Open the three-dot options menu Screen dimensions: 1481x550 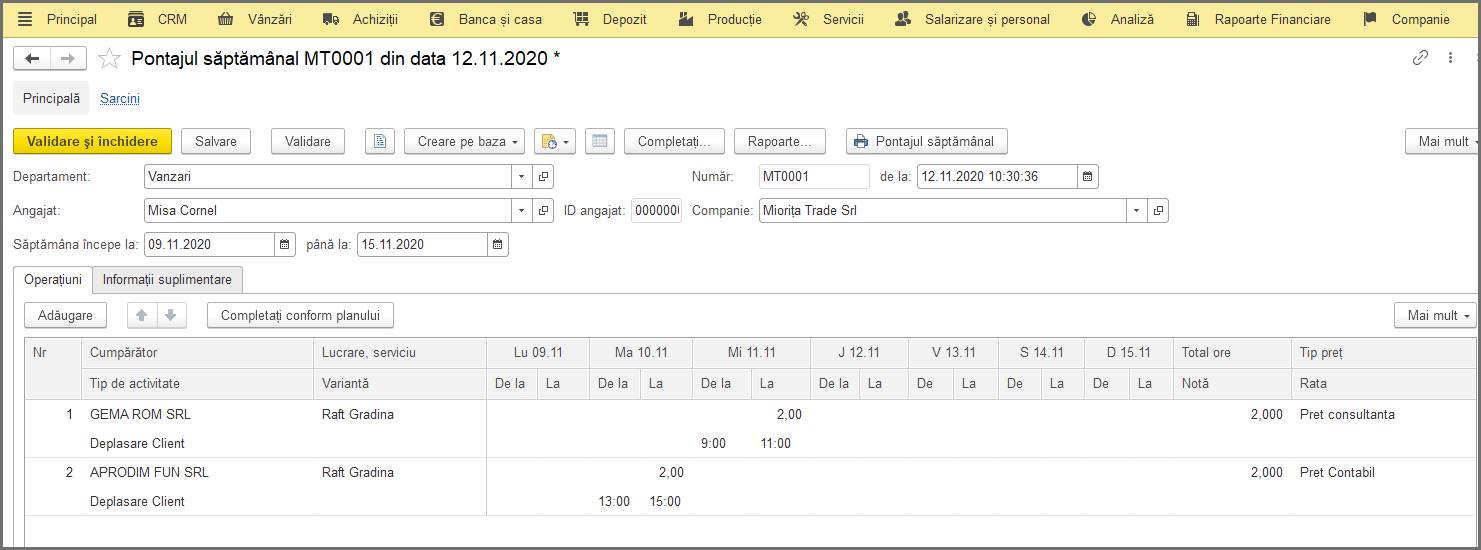1450,58
